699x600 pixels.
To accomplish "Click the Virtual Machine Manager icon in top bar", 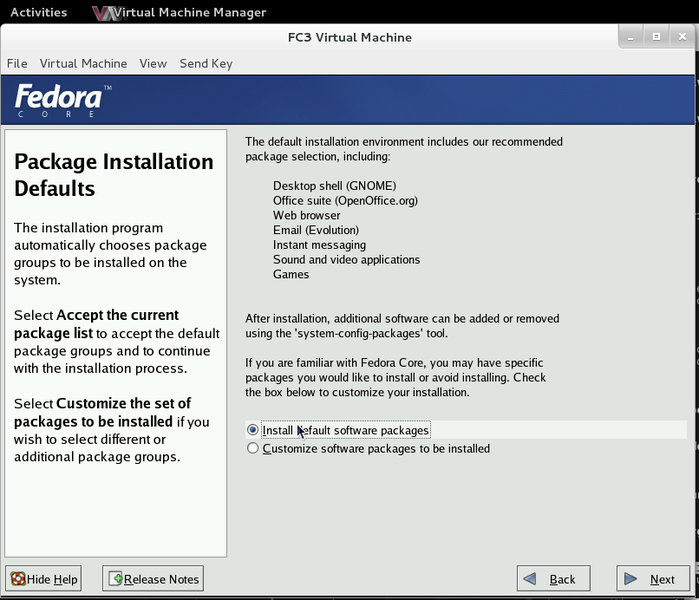I will point(101,13).
